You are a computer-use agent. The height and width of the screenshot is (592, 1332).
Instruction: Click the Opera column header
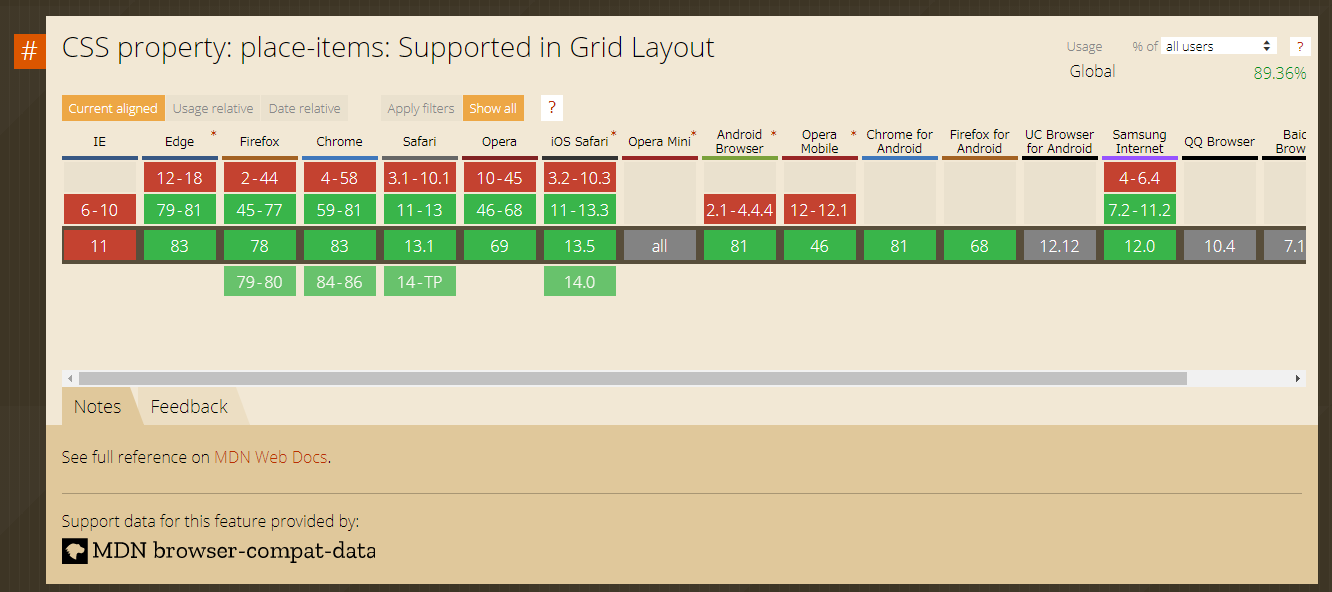500,142
